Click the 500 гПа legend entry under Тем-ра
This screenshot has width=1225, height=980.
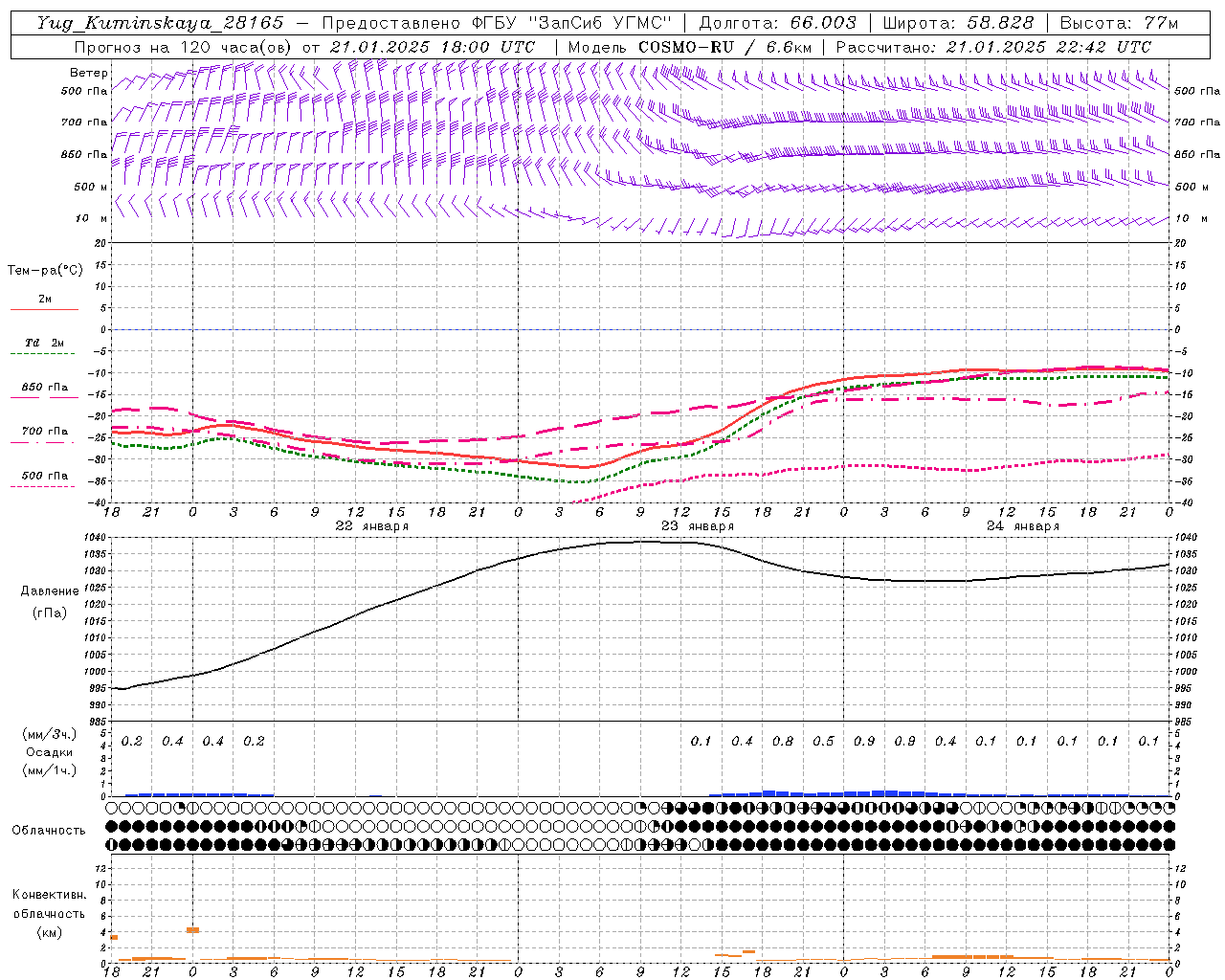click(45, 476)
